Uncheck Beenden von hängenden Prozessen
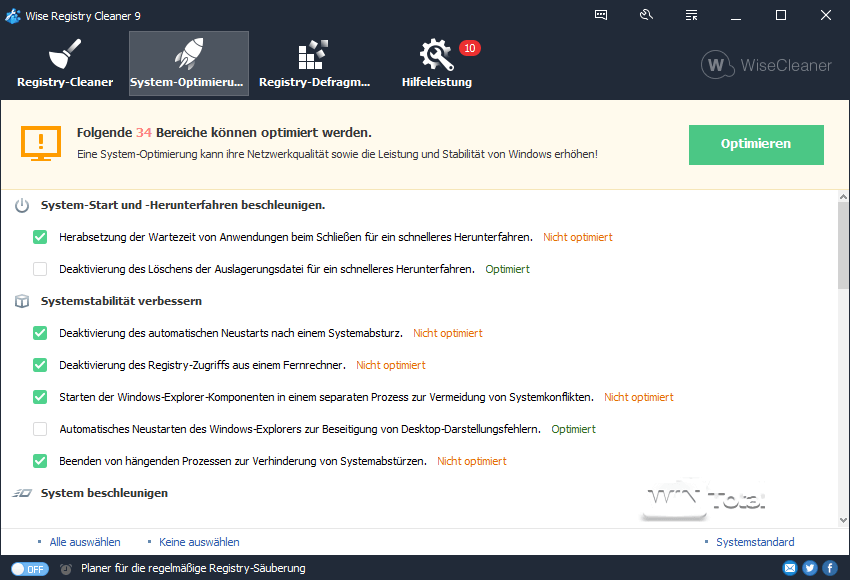The height and width of the screenshot is (580, 850). 40,461
